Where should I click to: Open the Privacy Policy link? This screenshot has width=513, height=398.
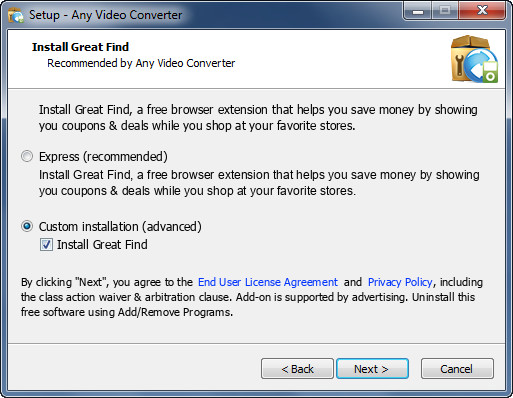[x=400, y=282]
